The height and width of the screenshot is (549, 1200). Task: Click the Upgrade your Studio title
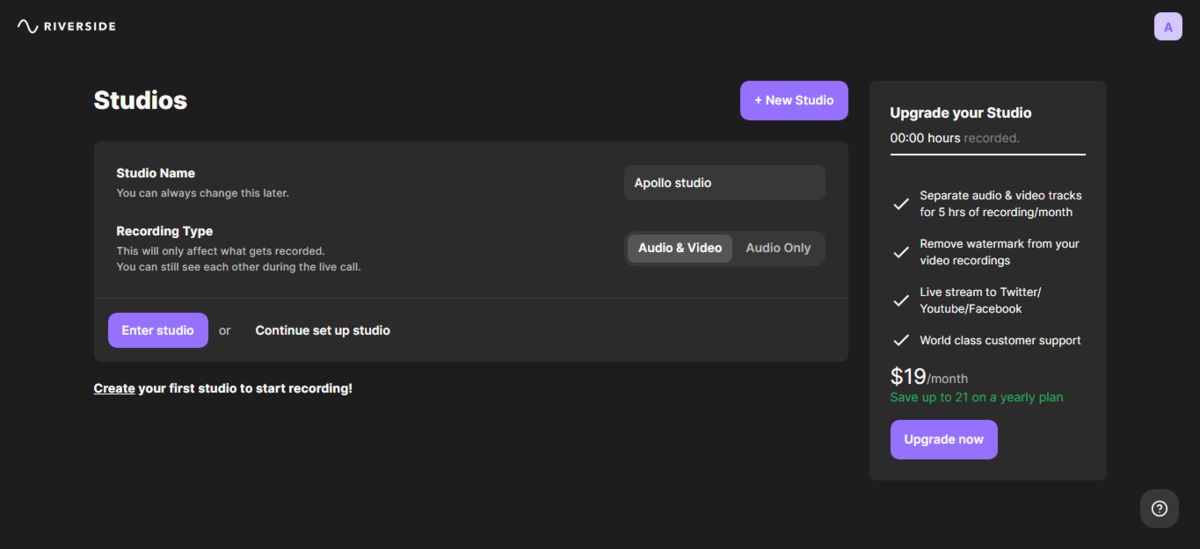click(960, 113)
